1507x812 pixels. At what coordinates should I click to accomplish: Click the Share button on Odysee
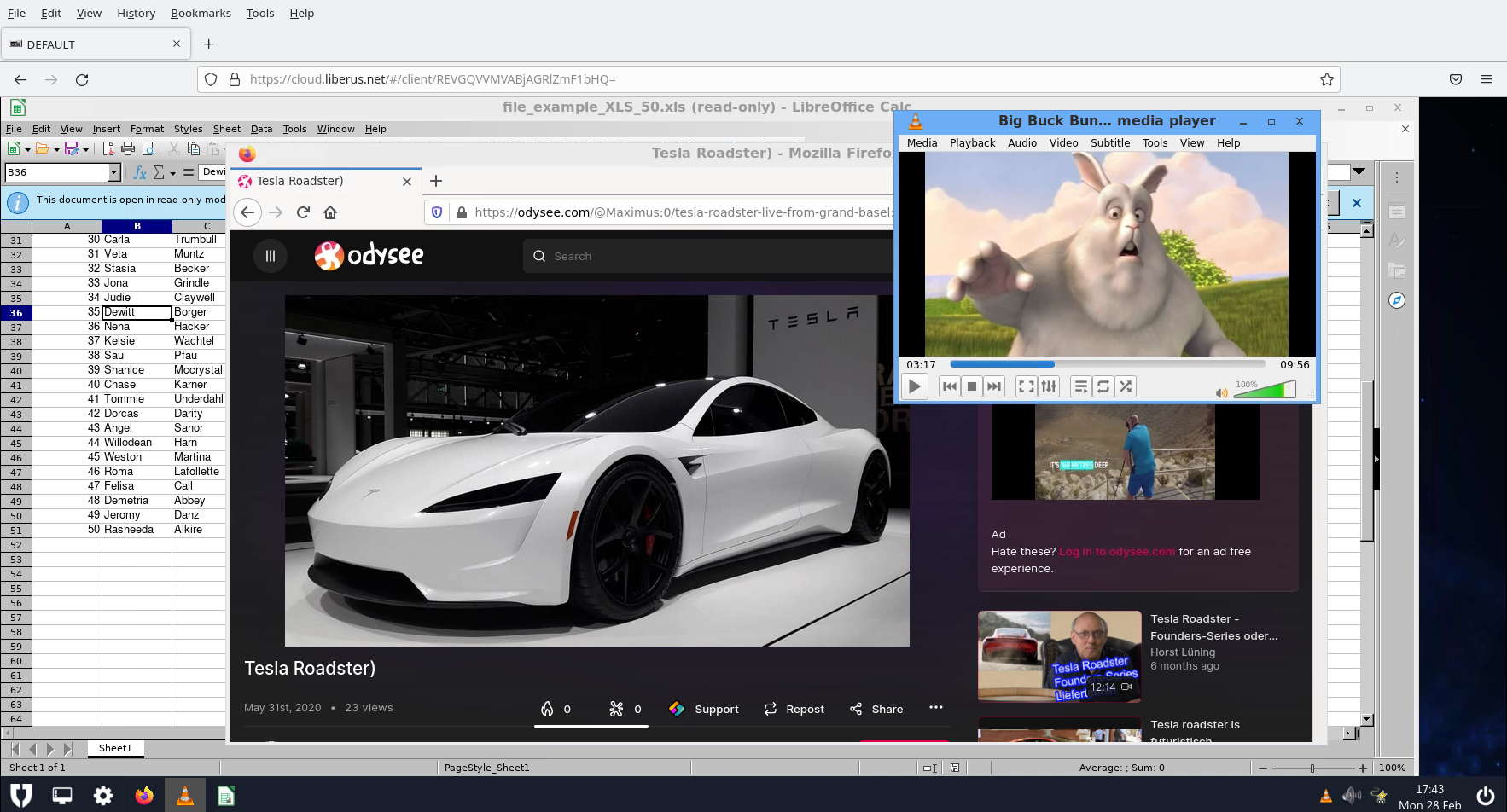click(x=876, y=709)
